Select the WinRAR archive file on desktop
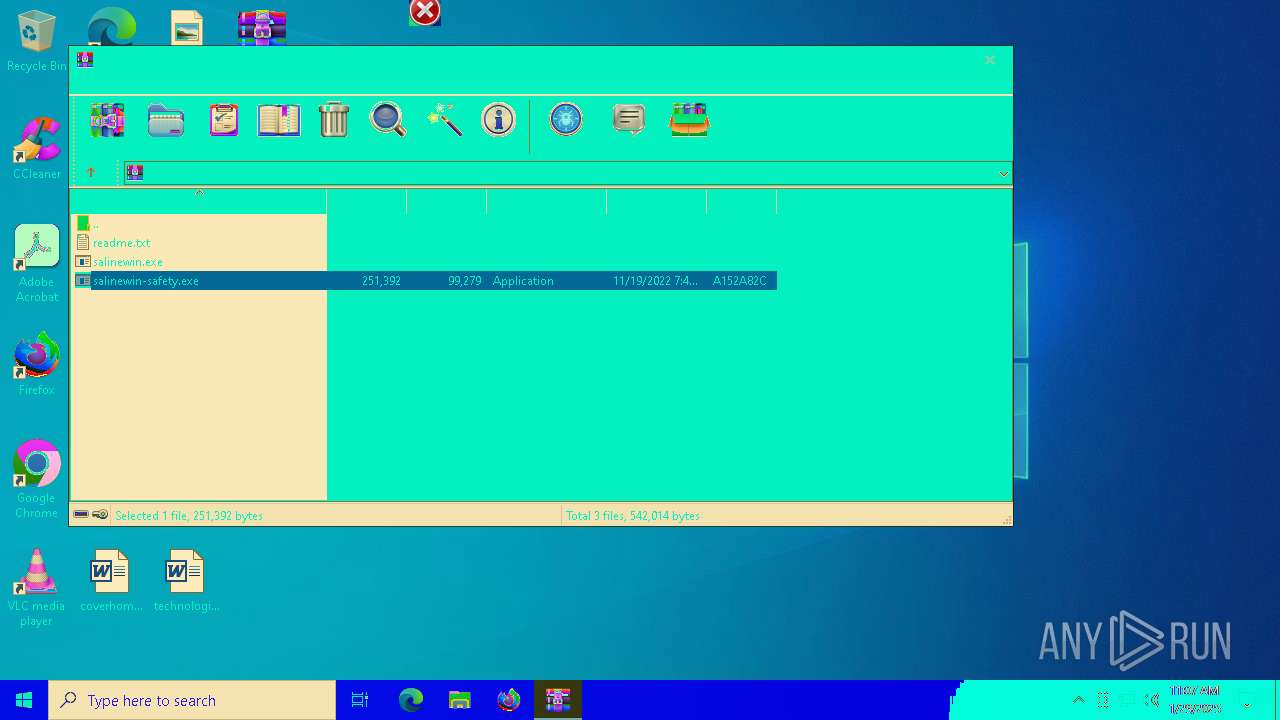 262,27
